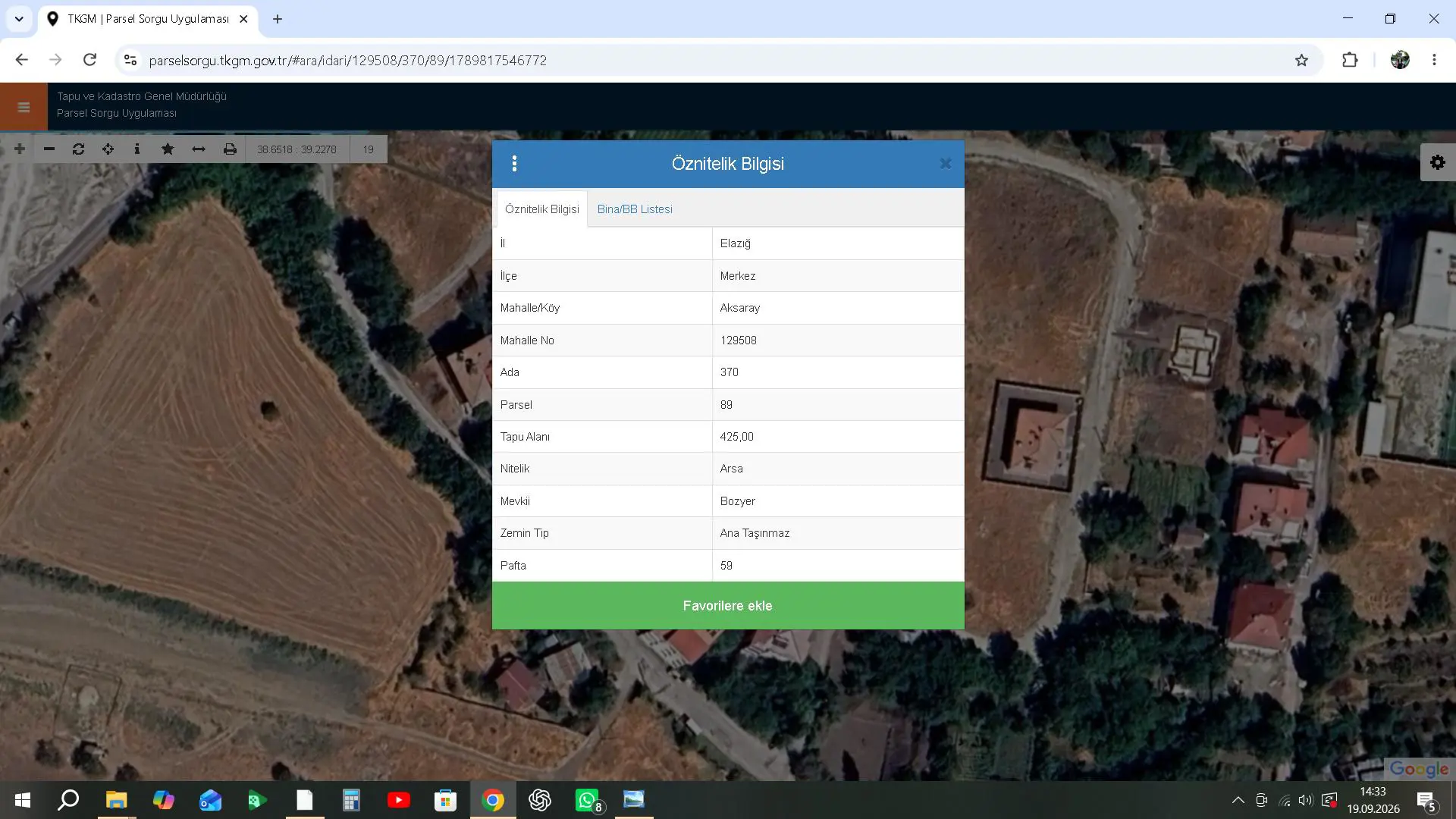Click the green Favorilere ekle button
Image resolution: width=1456 pixels, height=819 pixels.
coord(728,606)
